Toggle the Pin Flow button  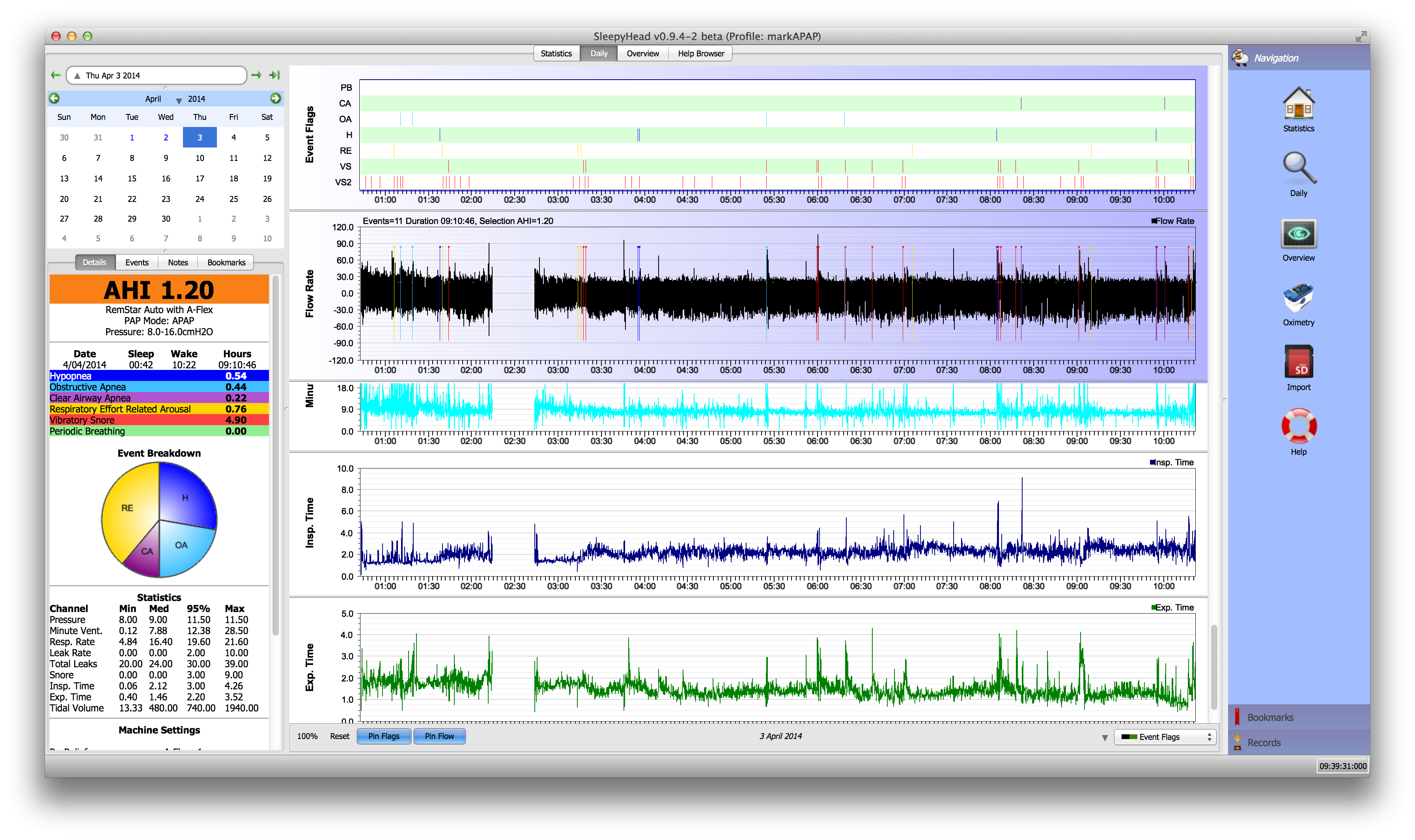439,736
